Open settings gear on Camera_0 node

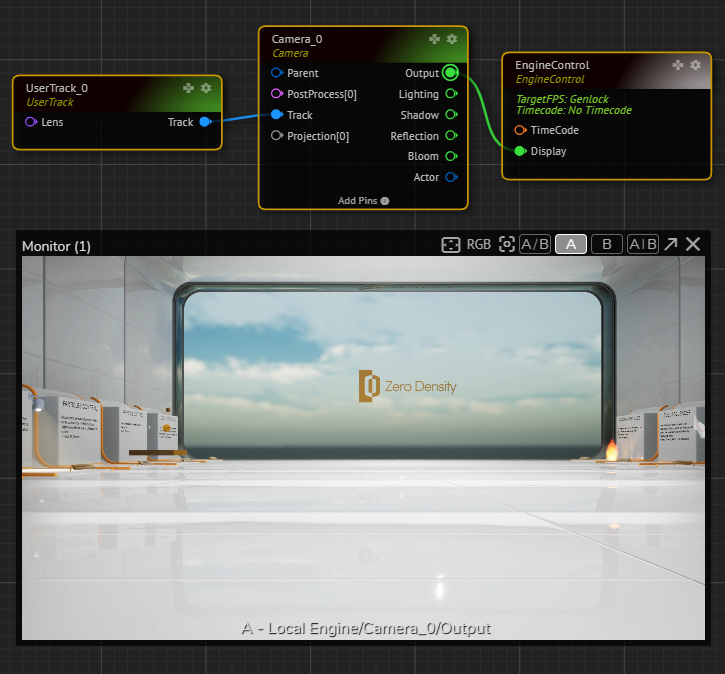click(452, 39)
